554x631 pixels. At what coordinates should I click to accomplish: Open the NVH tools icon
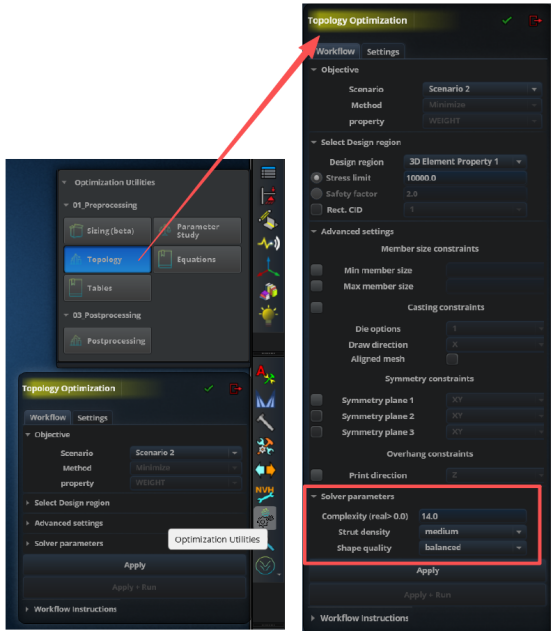265,494
